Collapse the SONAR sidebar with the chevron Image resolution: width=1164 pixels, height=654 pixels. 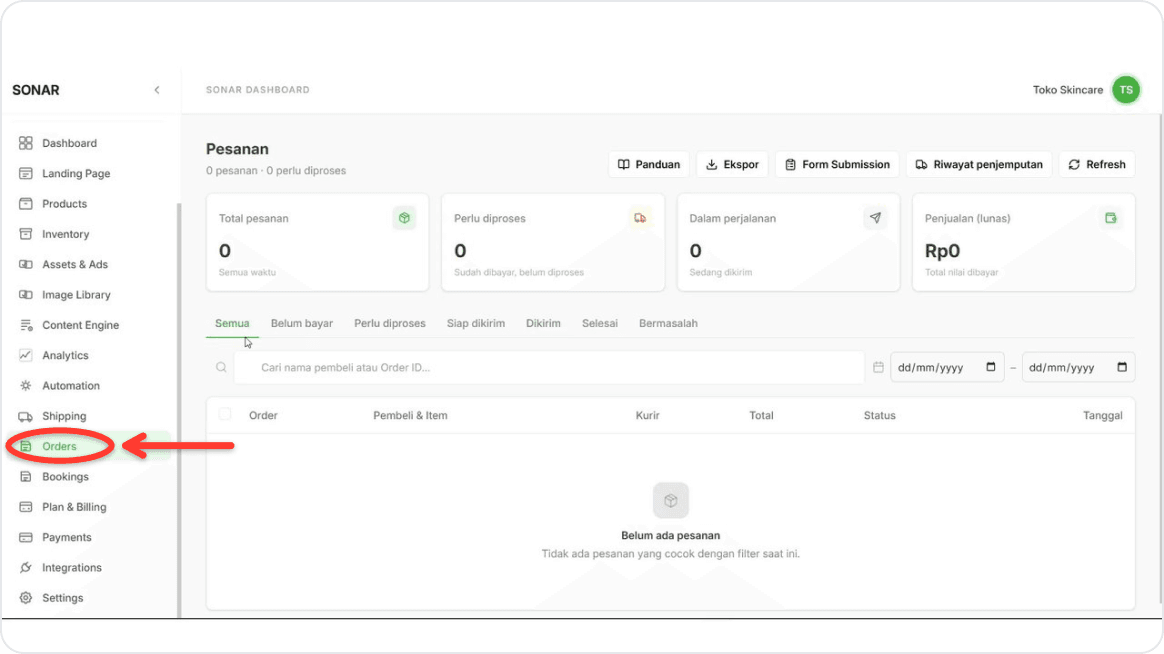tap(157, 90)
